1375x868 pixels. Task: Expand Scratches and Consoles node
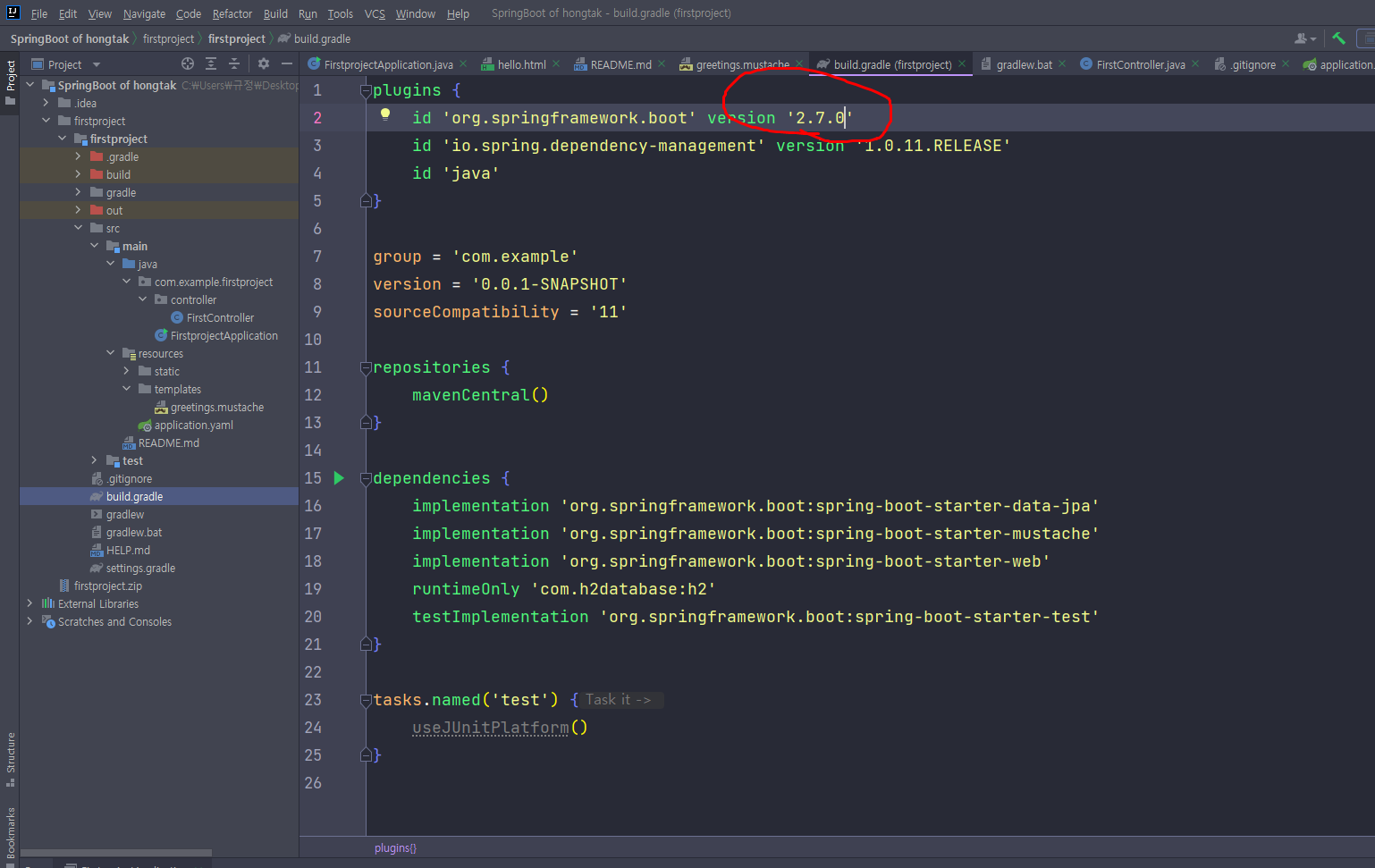coord(30,621)
